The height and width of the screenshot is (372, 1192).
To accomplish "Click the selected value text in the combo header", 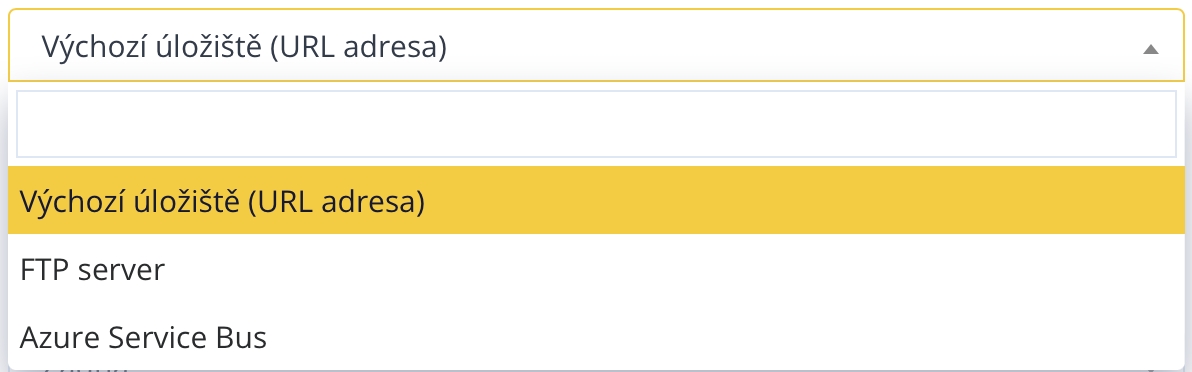I will 244,47.
